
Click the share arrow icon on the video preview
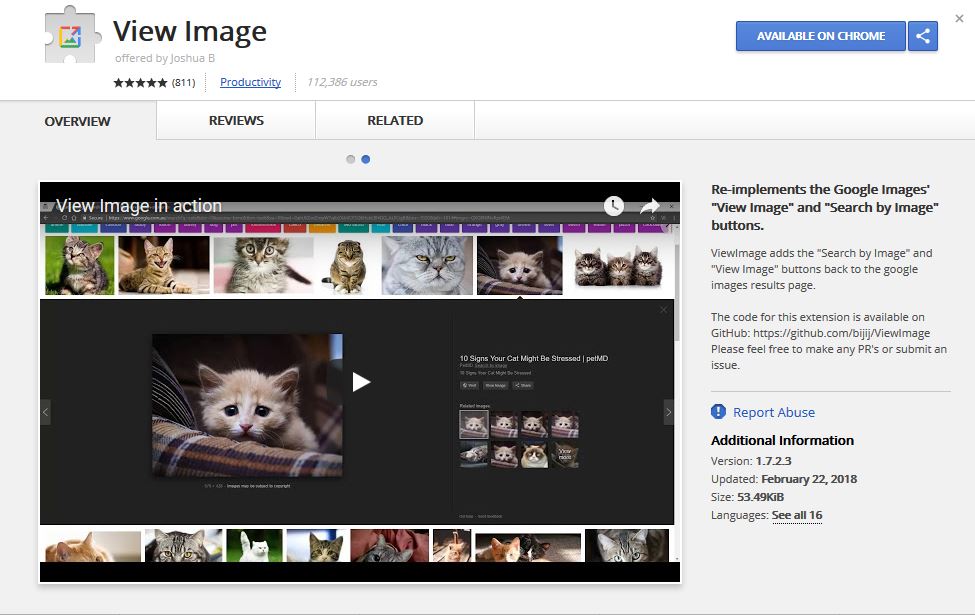[651, 206]
